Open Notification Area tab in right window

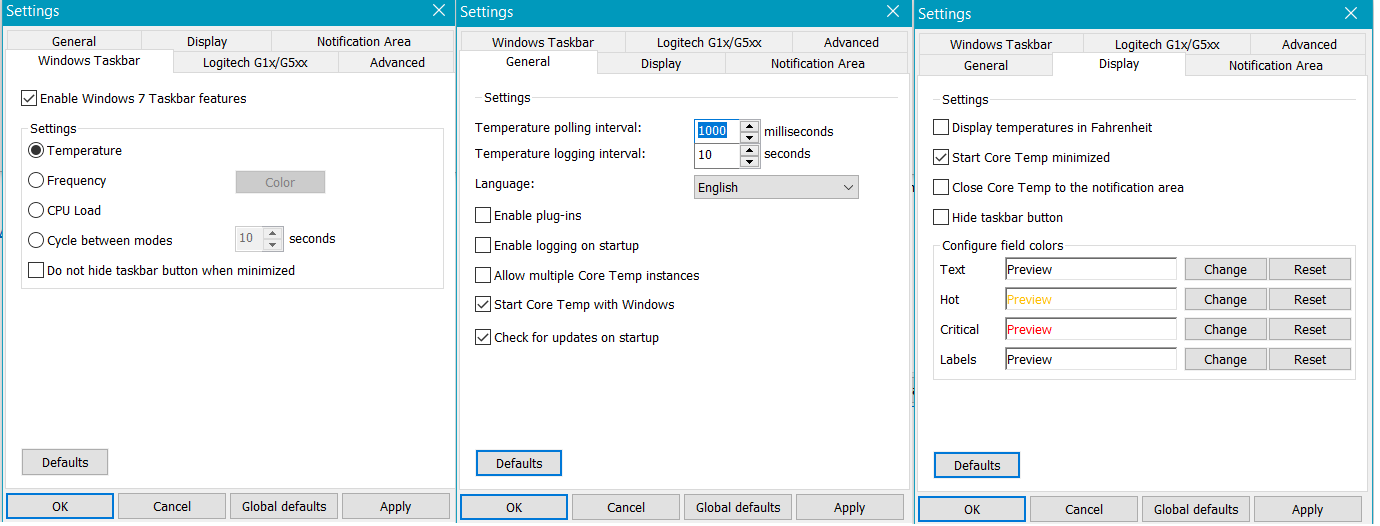[1275, 65]
